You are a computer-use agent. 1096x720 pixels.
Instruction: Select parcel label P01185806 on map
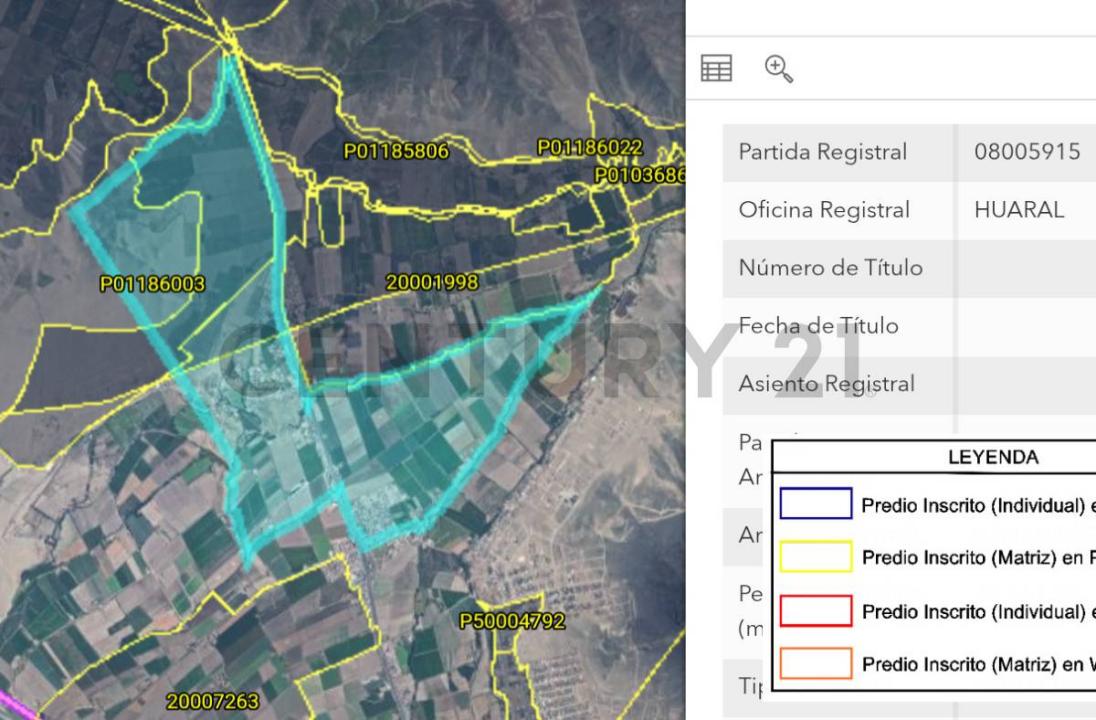tap(396, 152)
